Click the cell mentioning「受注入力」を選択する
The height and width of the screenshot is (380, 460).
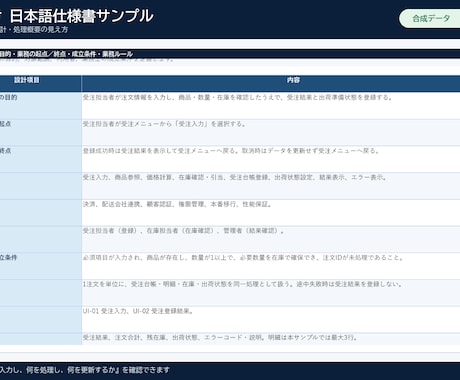pos(271,132)
